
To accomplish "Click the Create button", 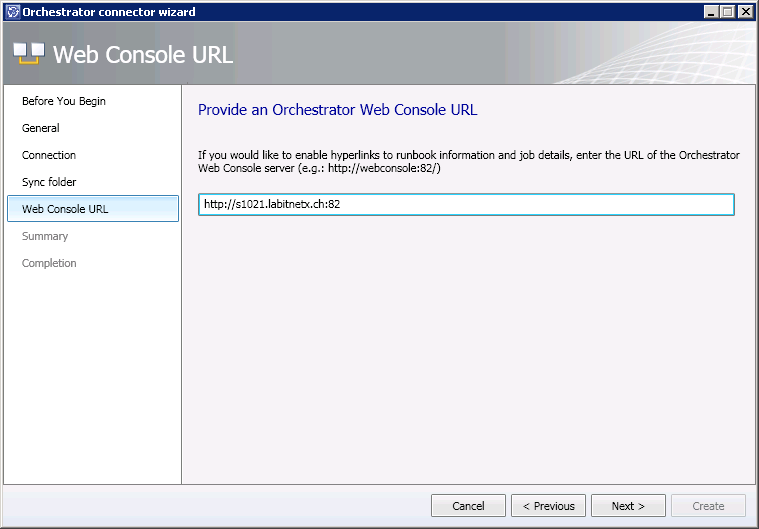I will [x=708, y=506].
